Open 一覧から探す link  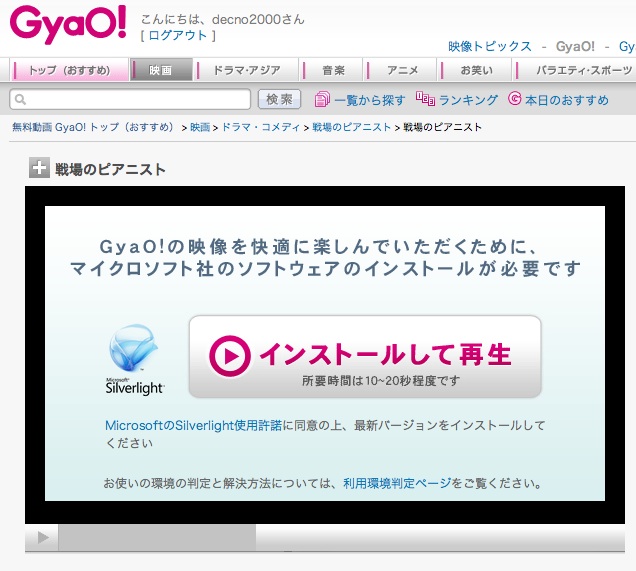(370, 100)
